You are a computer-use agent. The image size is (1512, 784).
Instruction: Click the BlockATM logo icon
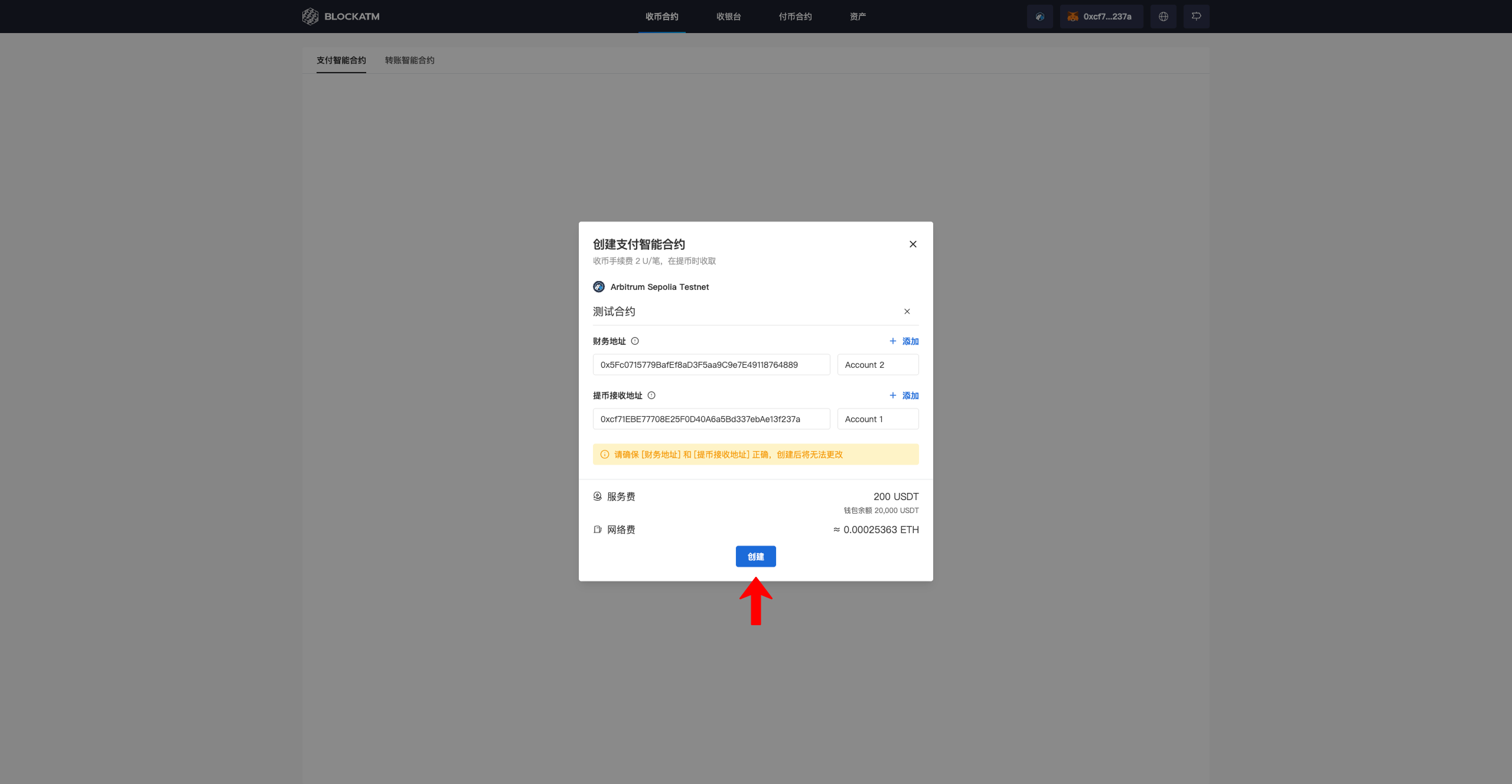point(310,17)
